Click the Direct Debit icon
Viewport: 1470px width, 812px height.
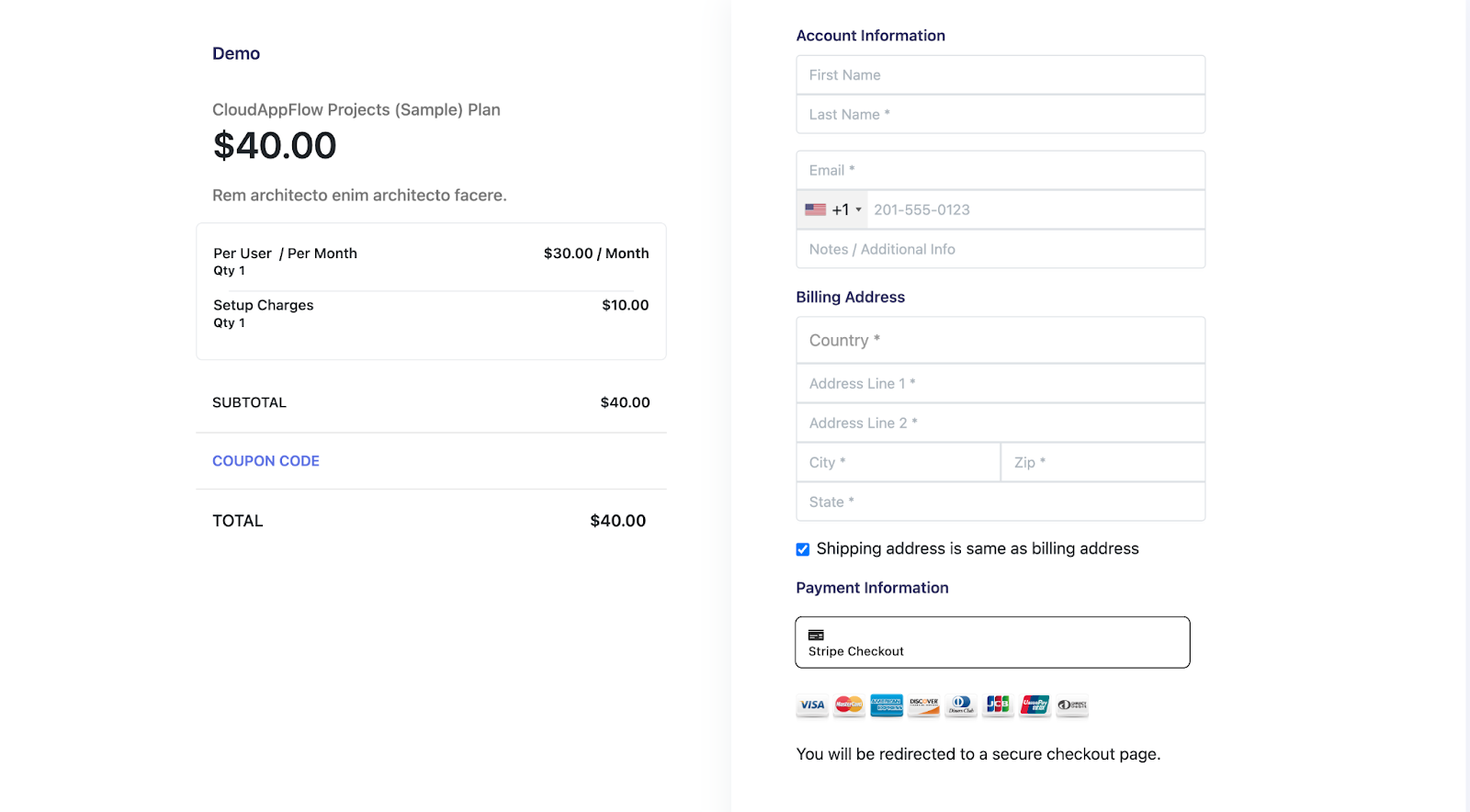pyautogui.click(x=1072, y=705)
